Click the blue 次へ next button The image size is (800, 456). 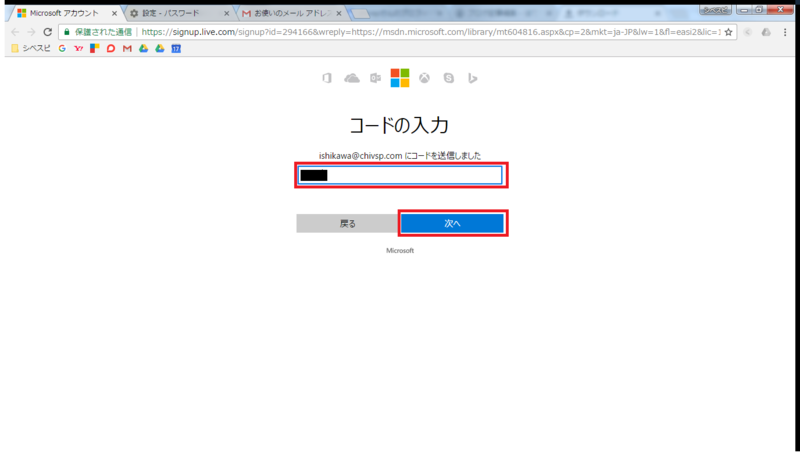point(452,223)
